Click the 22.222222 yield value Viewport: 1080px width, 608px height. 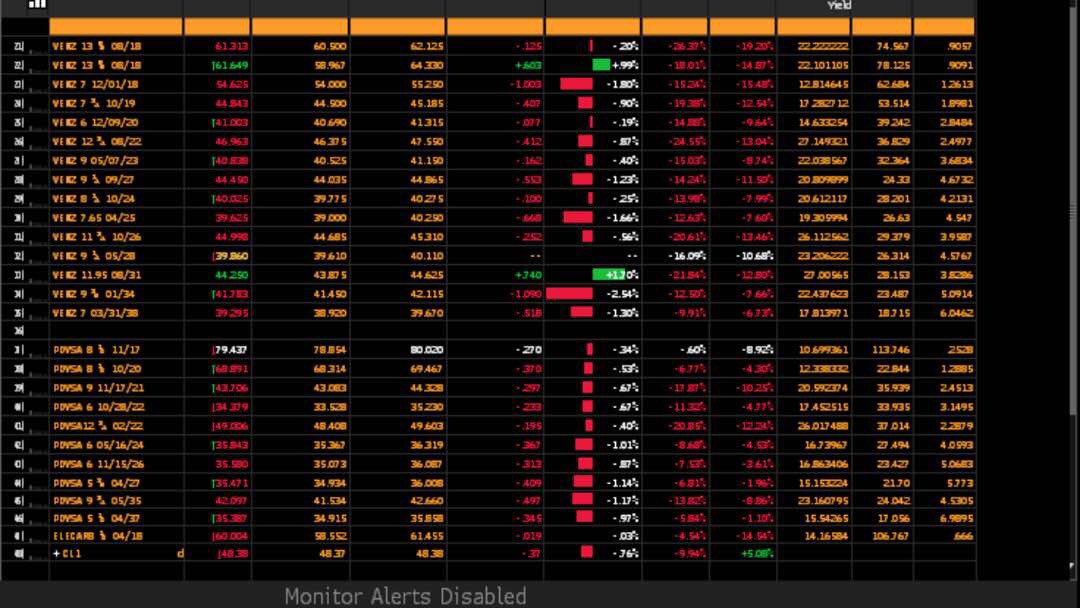pyautogui.click(x=823, y=46)
